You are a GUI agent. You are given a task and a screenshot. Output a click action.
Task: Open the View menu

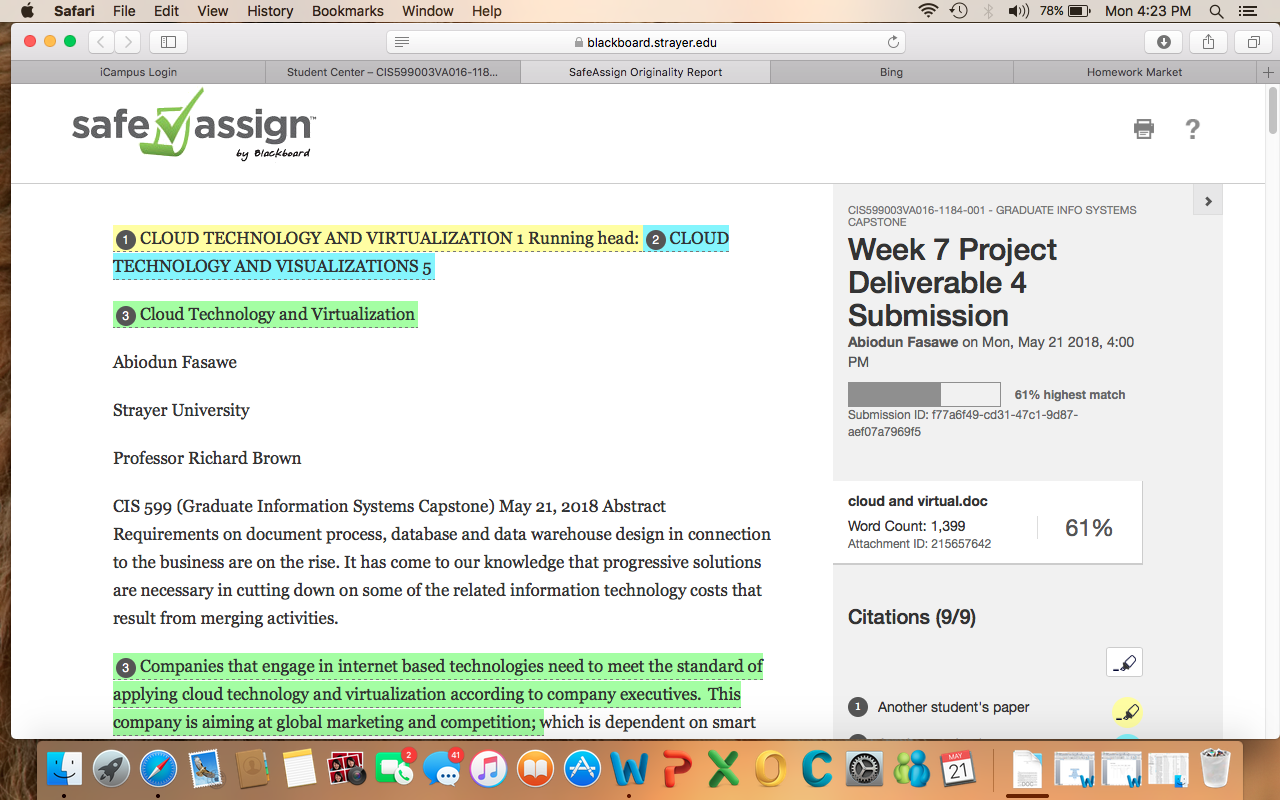tap(213, 11)
